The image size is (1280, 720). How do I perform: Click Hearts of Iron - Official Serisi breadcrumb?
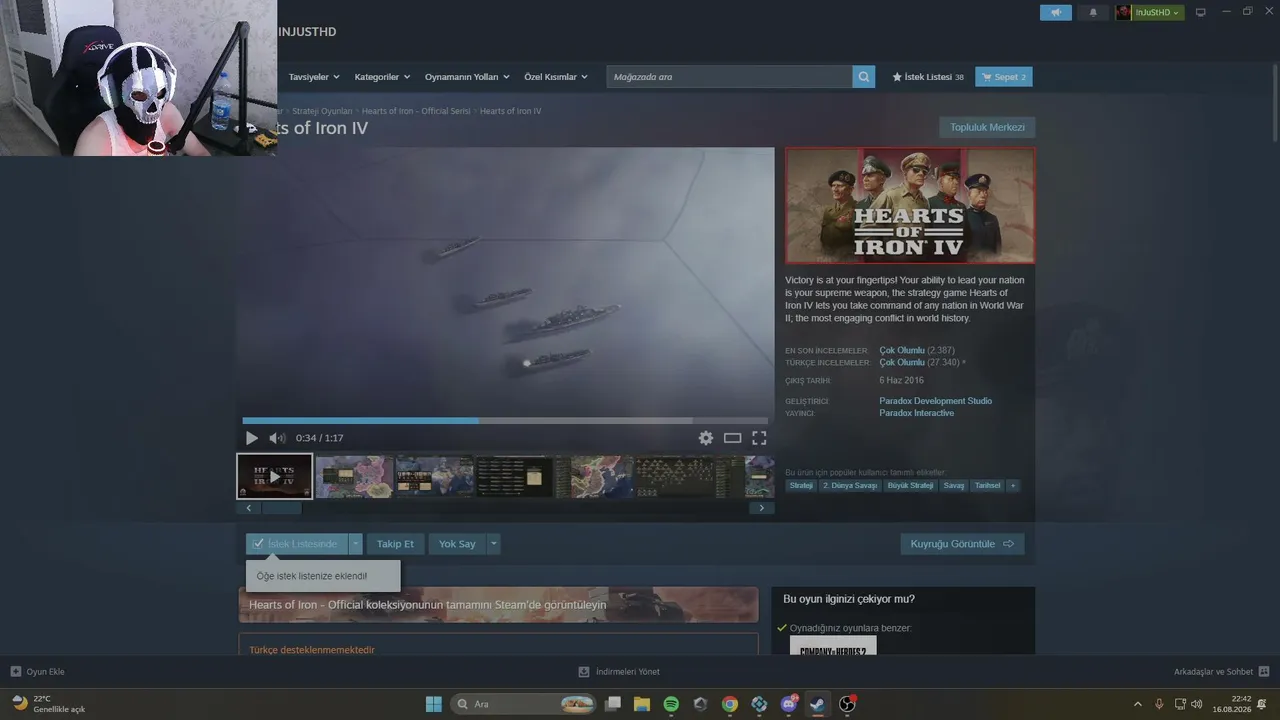click(x=416, y=111)
